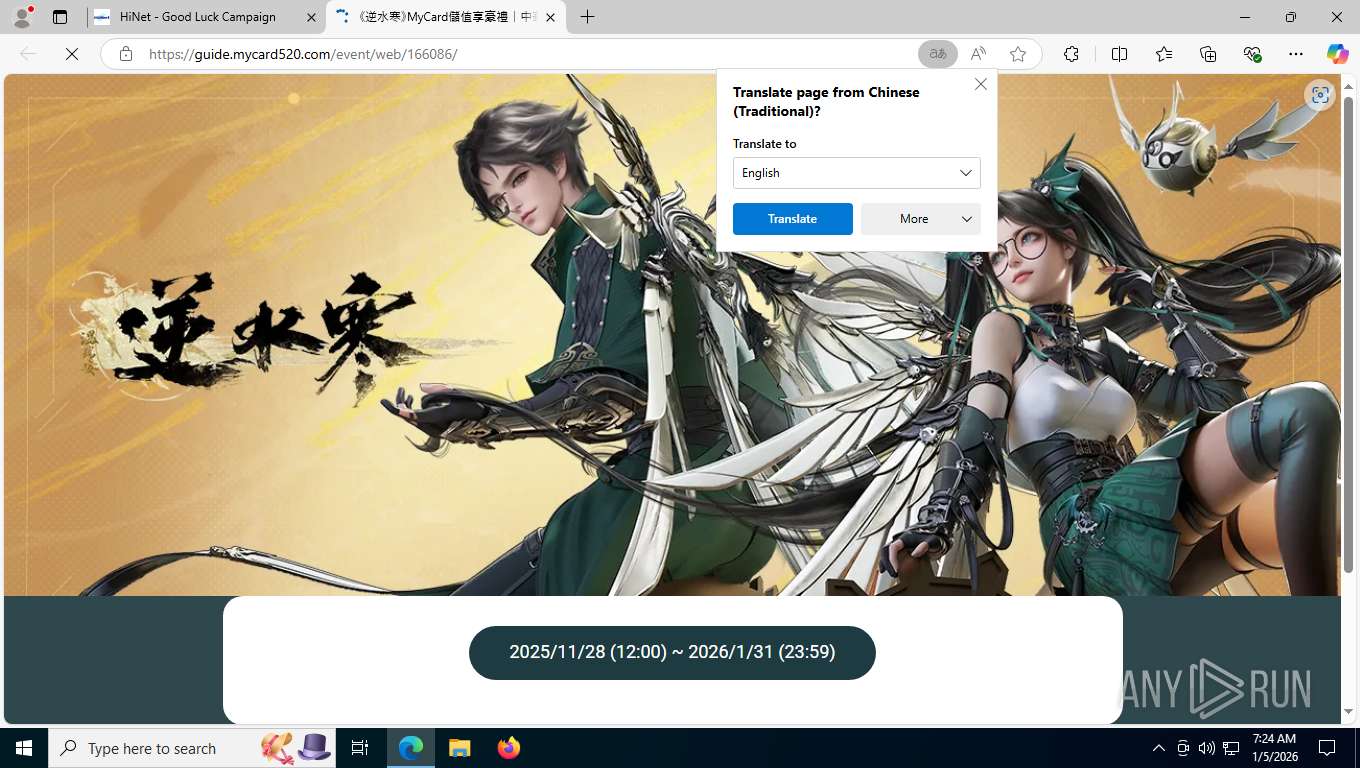Open the Favorites list
This screenshot has height=768, width=1360.
pos(1164,54)
